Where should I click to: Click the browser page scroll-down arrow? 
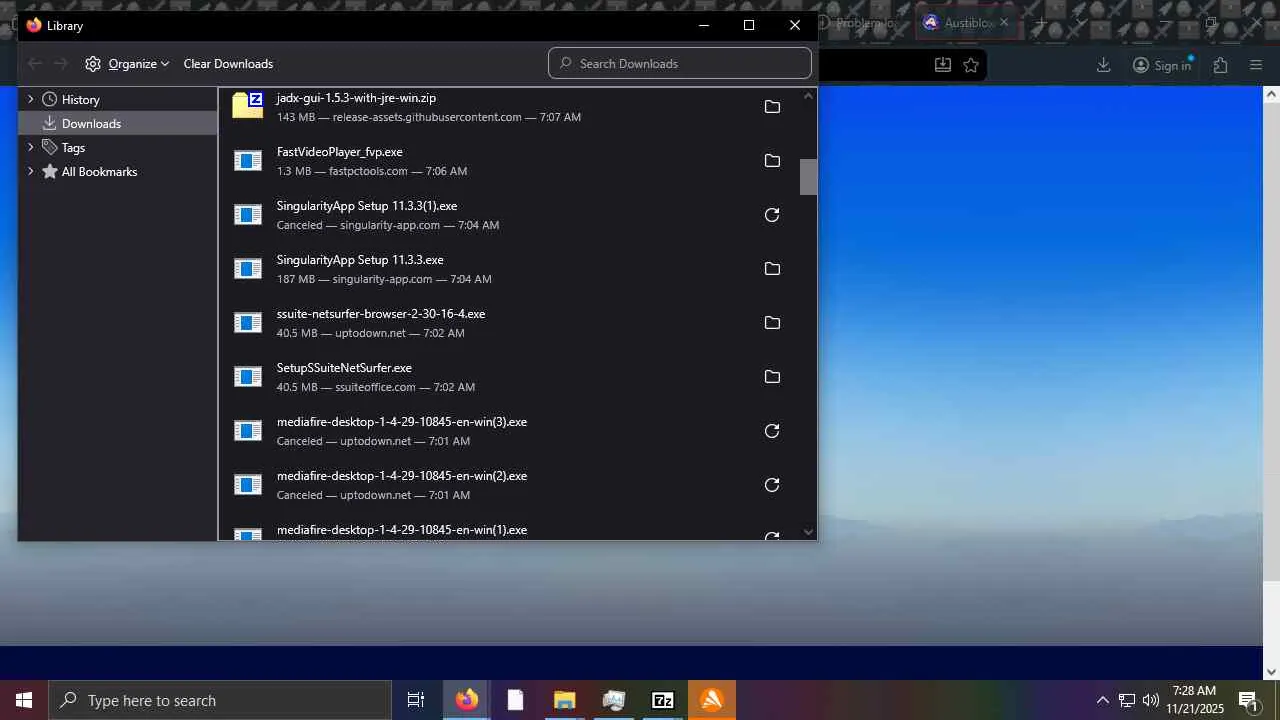[1271, 672]
